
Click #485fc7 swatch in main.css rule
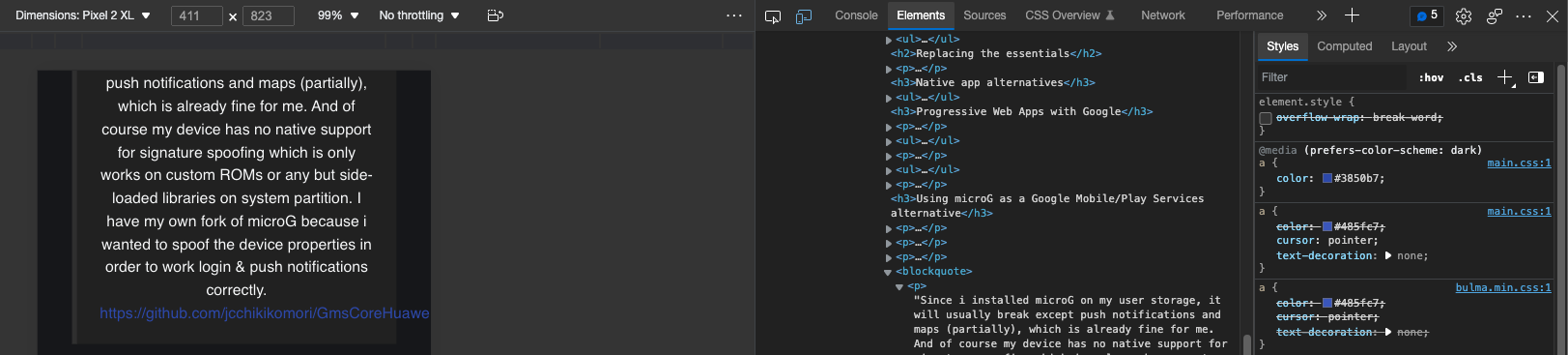point(1327,226)
